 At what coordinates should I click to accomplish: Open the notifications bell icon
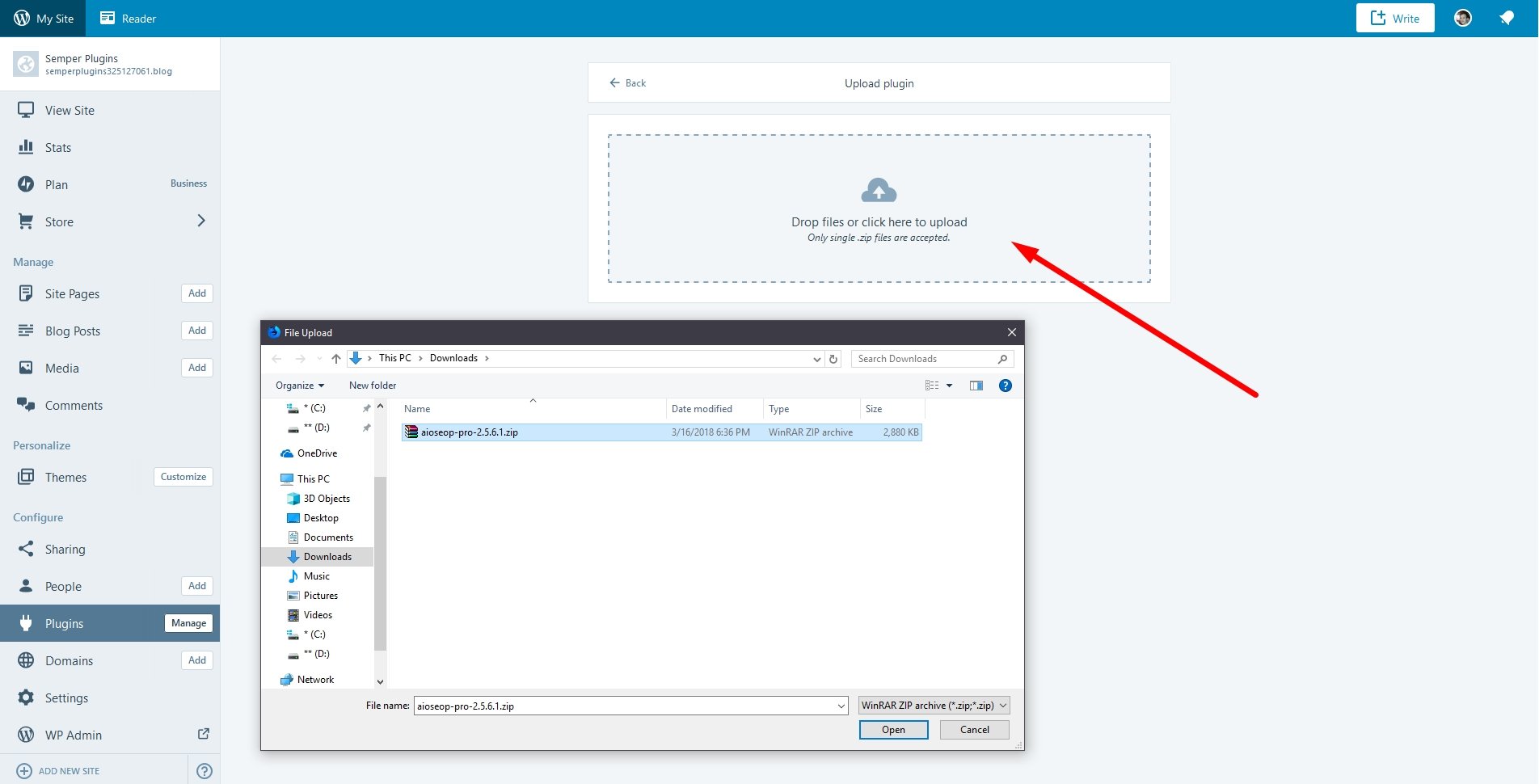point(1507,18)
